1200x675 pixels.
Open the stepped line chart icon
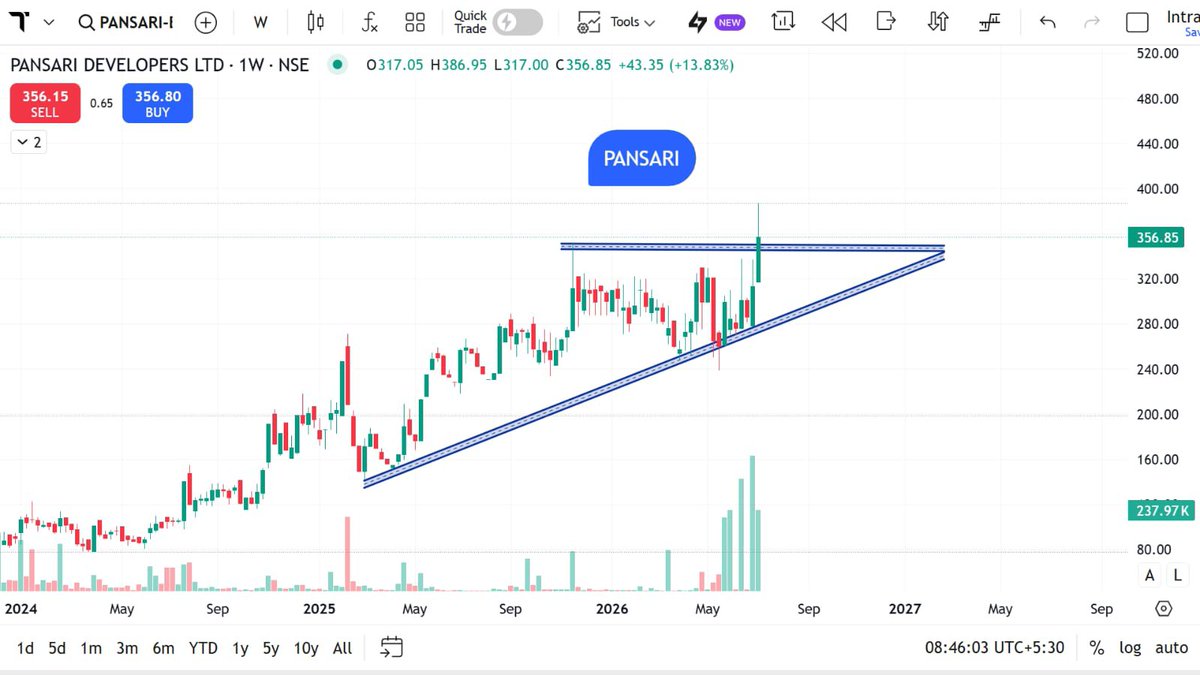point(990,22)
